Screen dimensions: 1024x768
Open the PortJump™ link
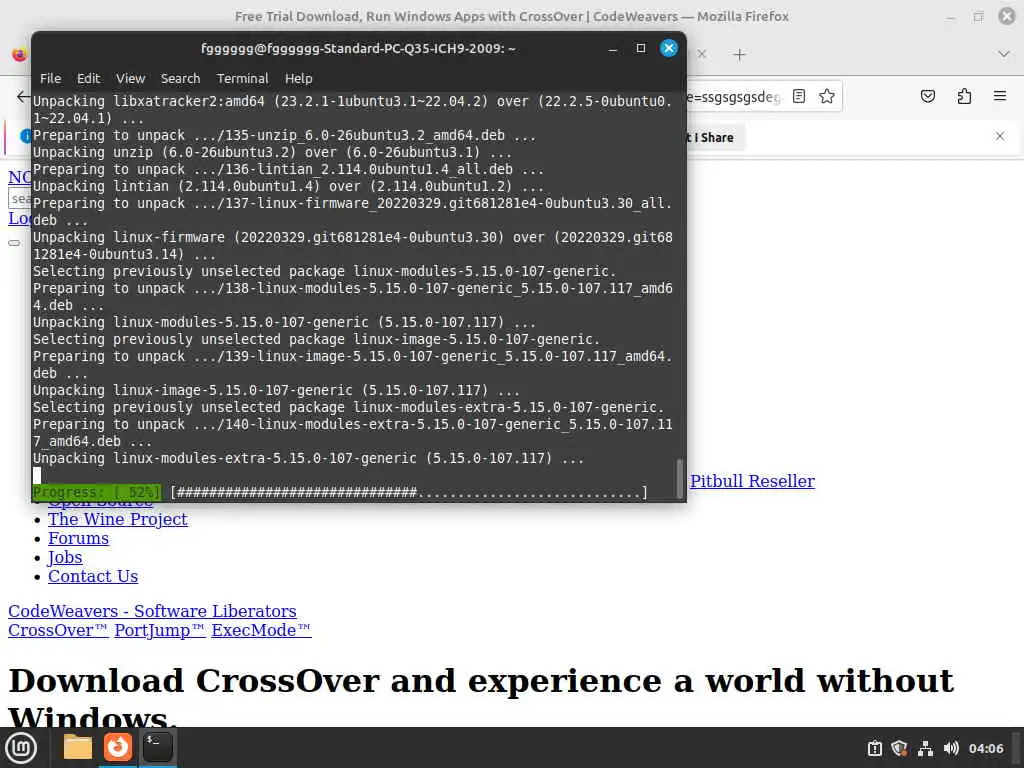(x=159, y=630)
